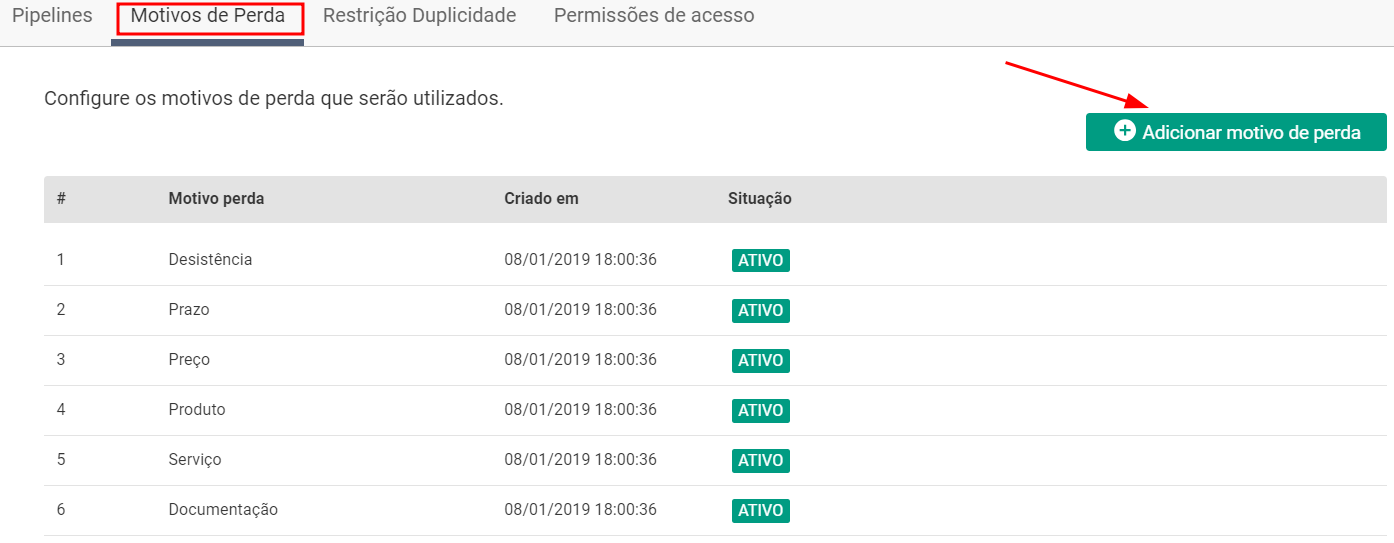Switch to Restrição Duplicidade tab
This screenshot has height=543, width=1394.
[x=419, y=16]
